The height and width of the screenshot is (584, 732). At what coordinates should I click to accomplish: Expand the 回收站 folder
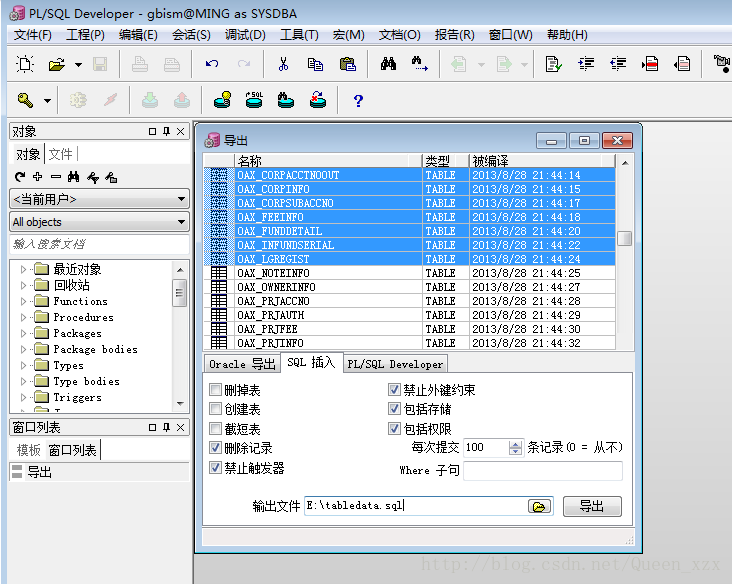pos(23,285)
